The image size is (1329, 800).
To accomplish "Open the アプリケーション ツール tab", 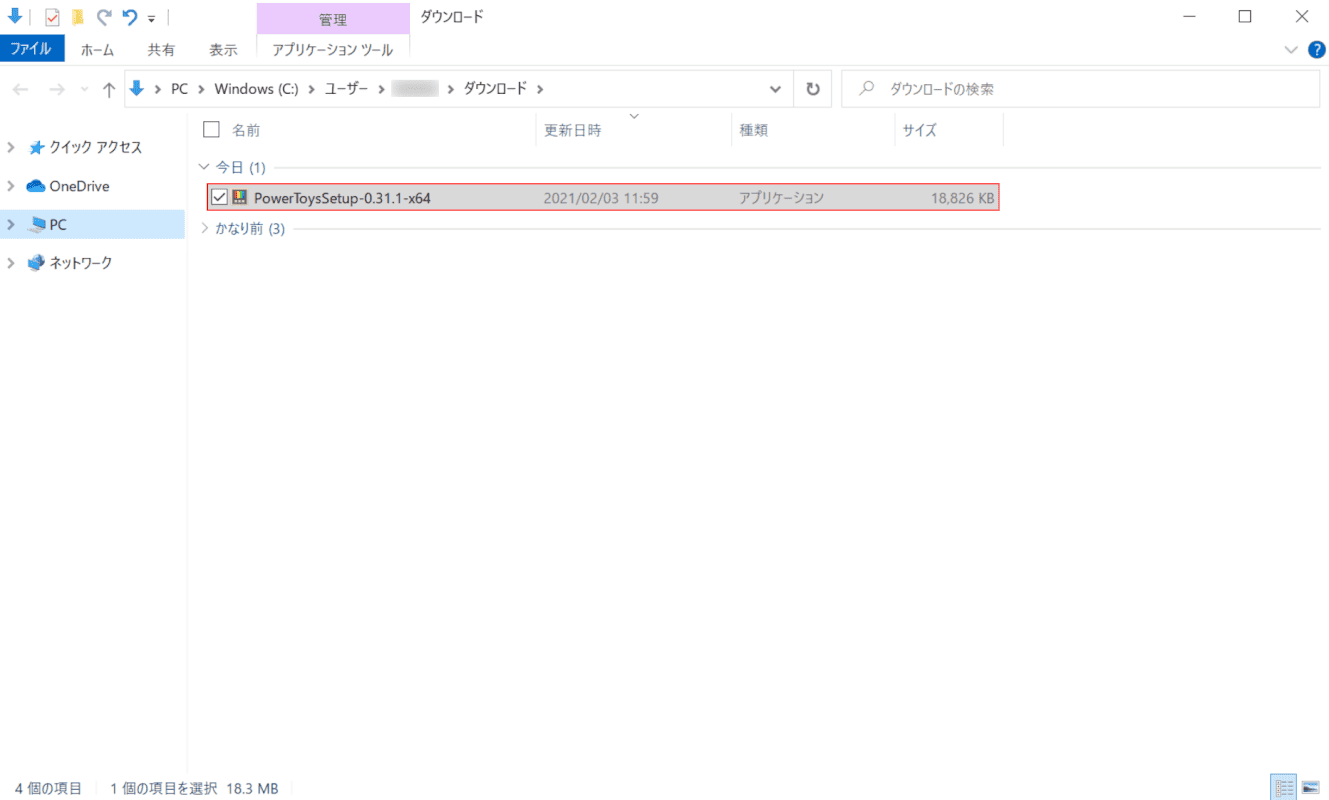I will (x=333, y=49).
